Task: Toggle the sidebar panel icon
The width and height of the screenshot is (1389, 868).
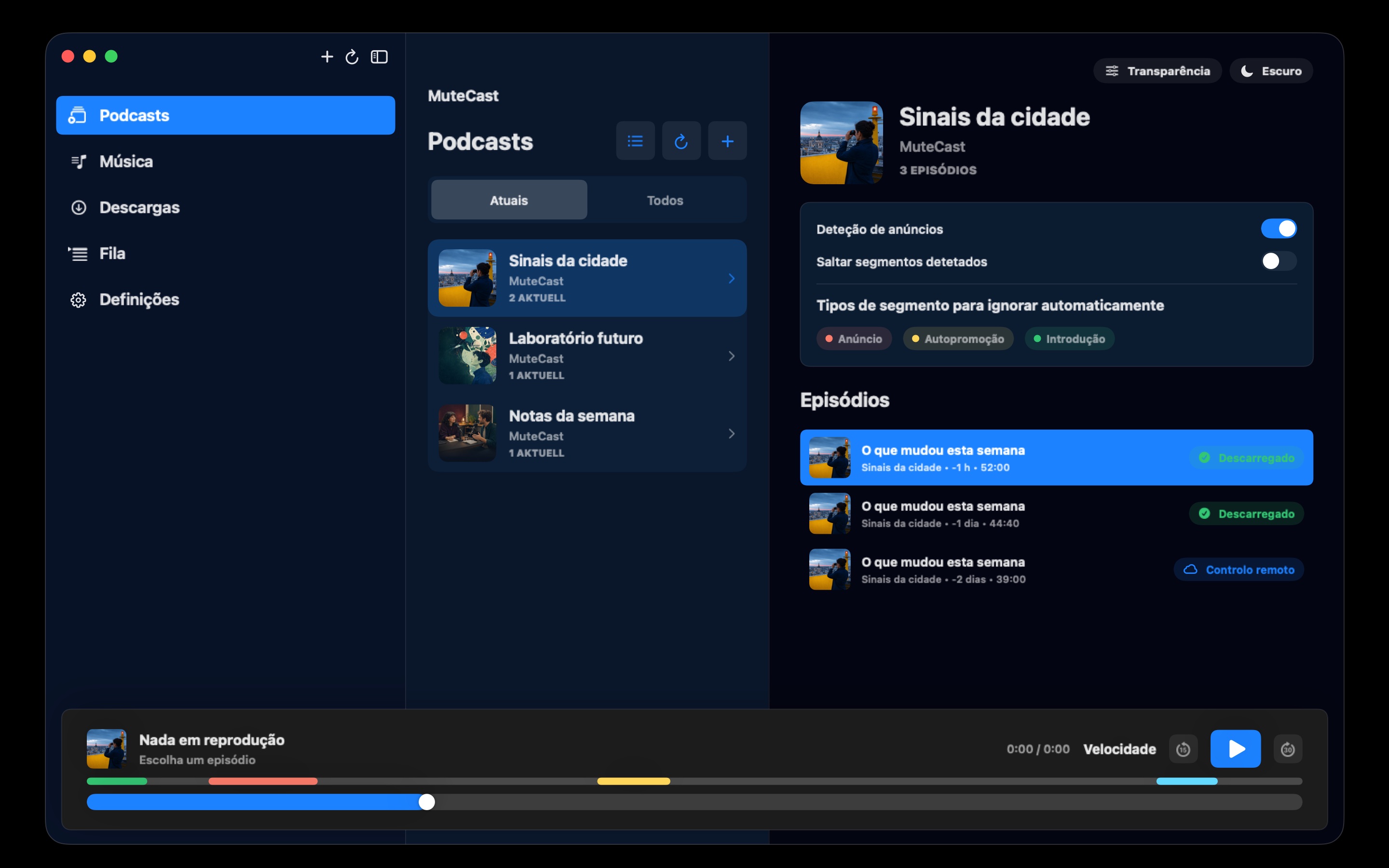Action: tap(380, 57)
